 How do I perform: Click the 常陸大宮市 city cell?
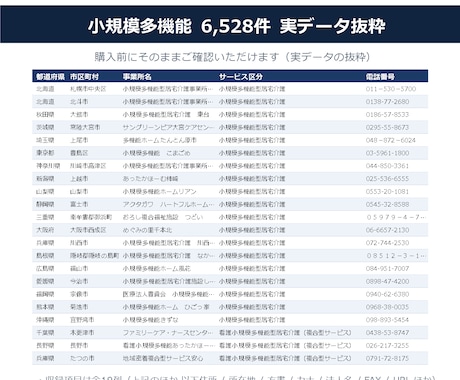(x=85, y=127)
